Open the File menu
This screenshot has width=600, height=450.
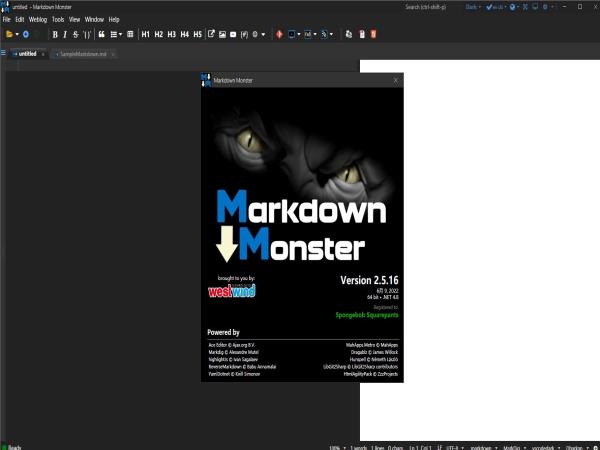(x=7, y=20)
